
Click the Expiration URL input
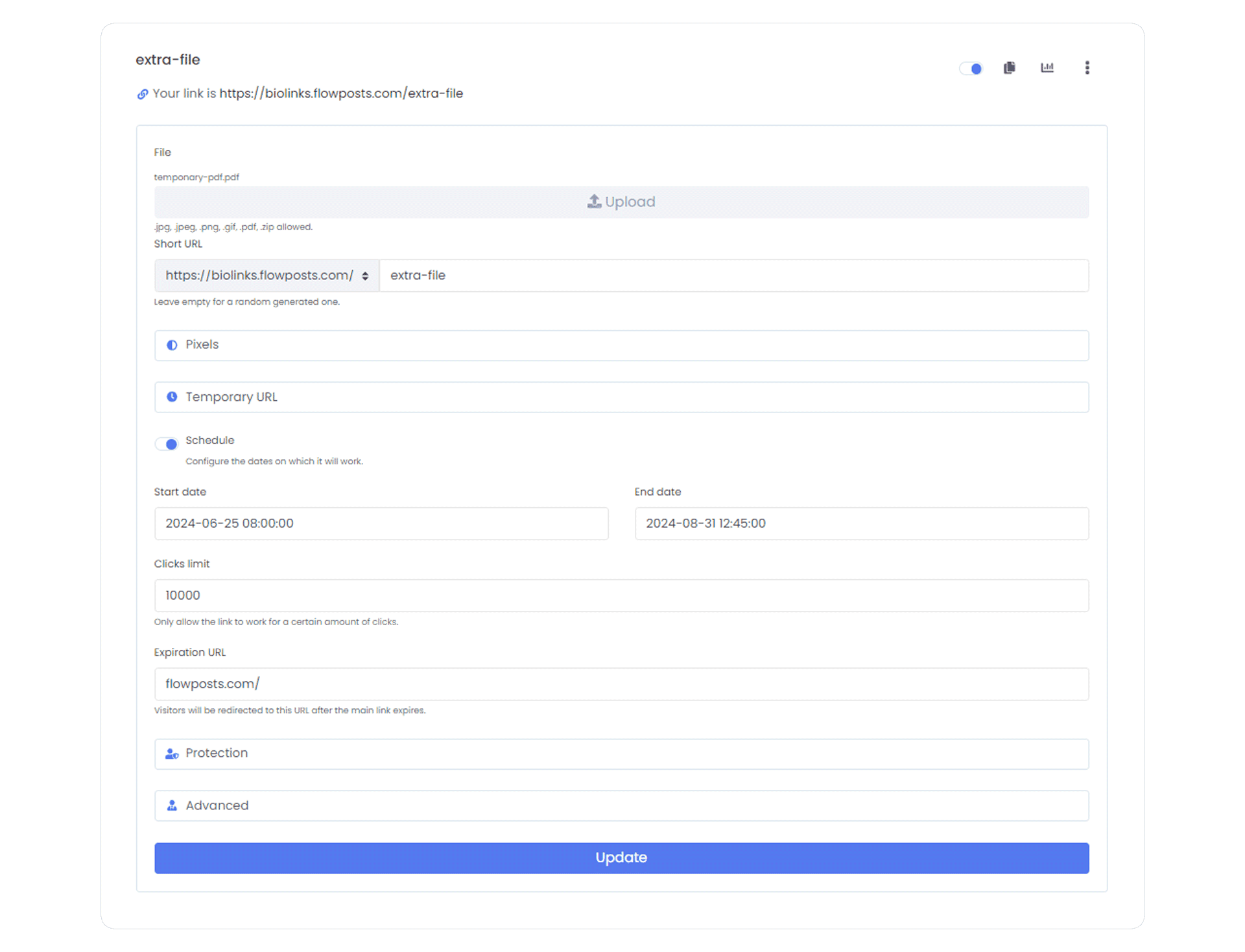click(621, 684)
